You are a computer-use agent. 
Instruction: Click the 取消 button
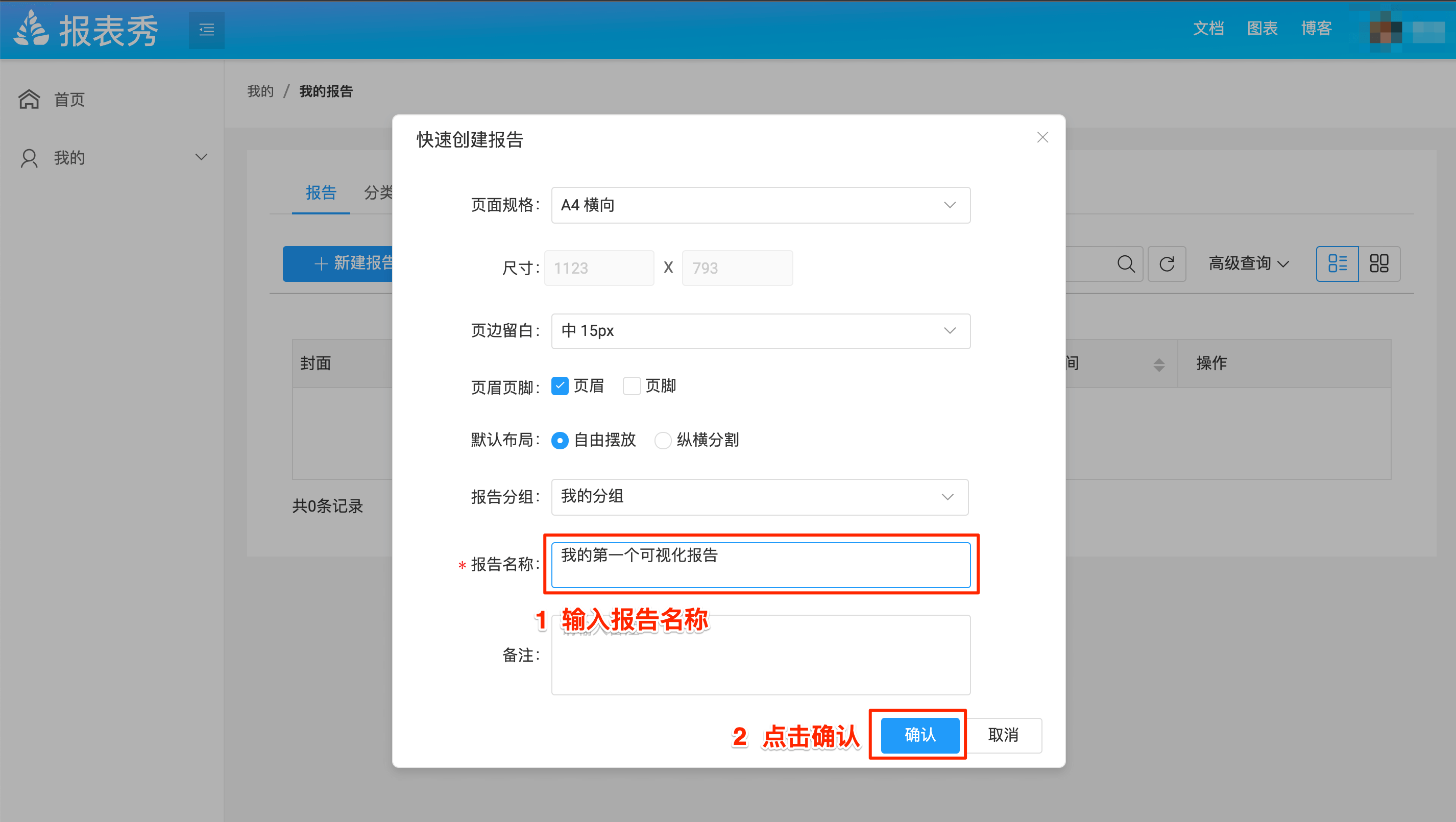pos(1003,735)
